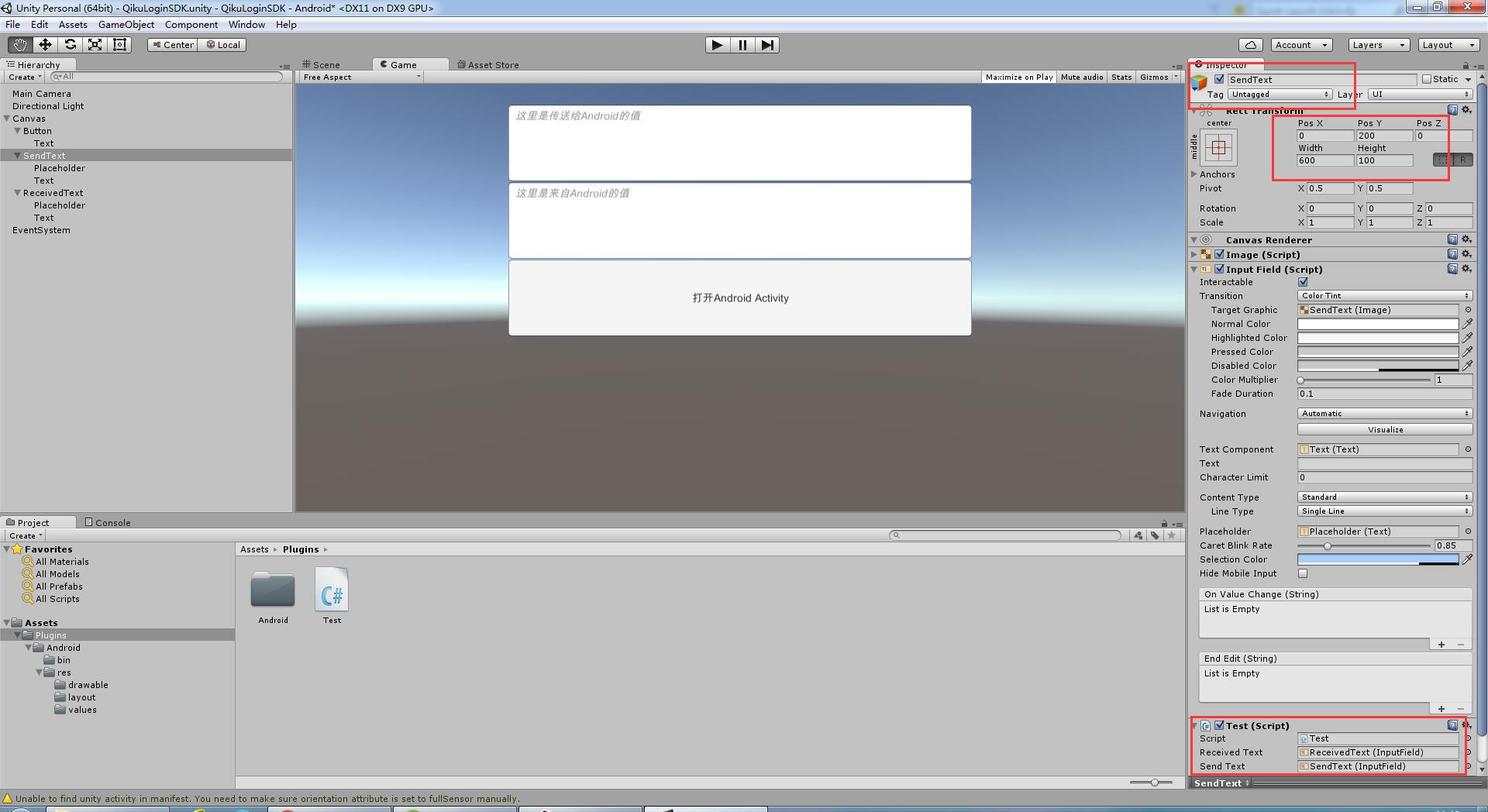Open Placeholder object picker
The height and width of the screenshot is (812, 1488).
click(x=1467, y=532)
